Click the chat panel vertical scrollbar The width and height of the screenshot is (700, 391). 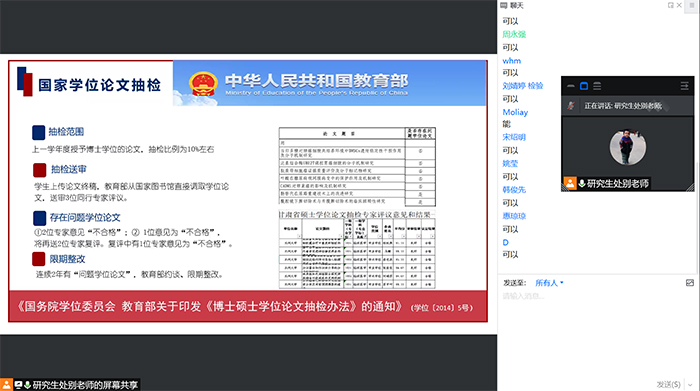[x=697, y=219]
